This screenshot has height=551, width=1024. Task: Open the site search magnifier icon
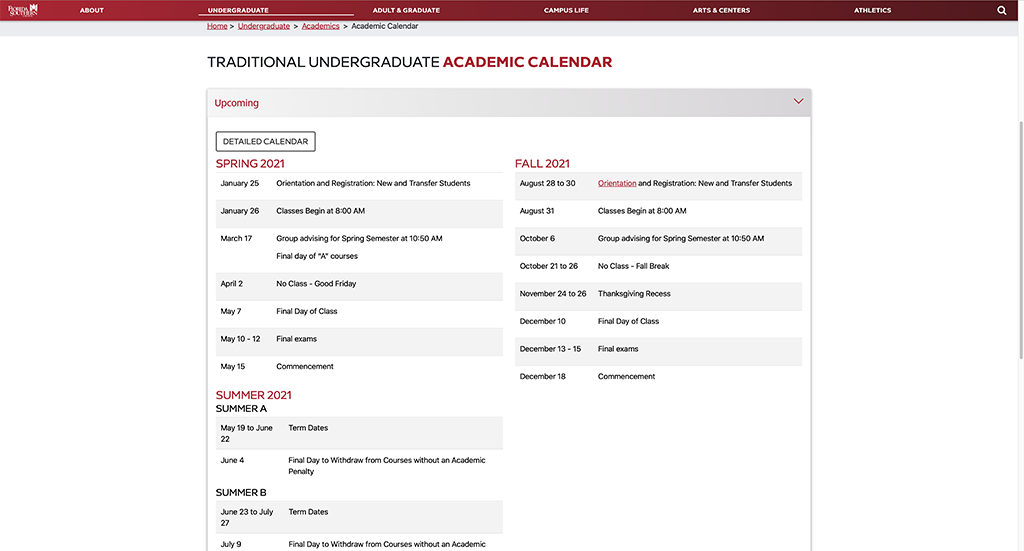[x=1001, y=10]
